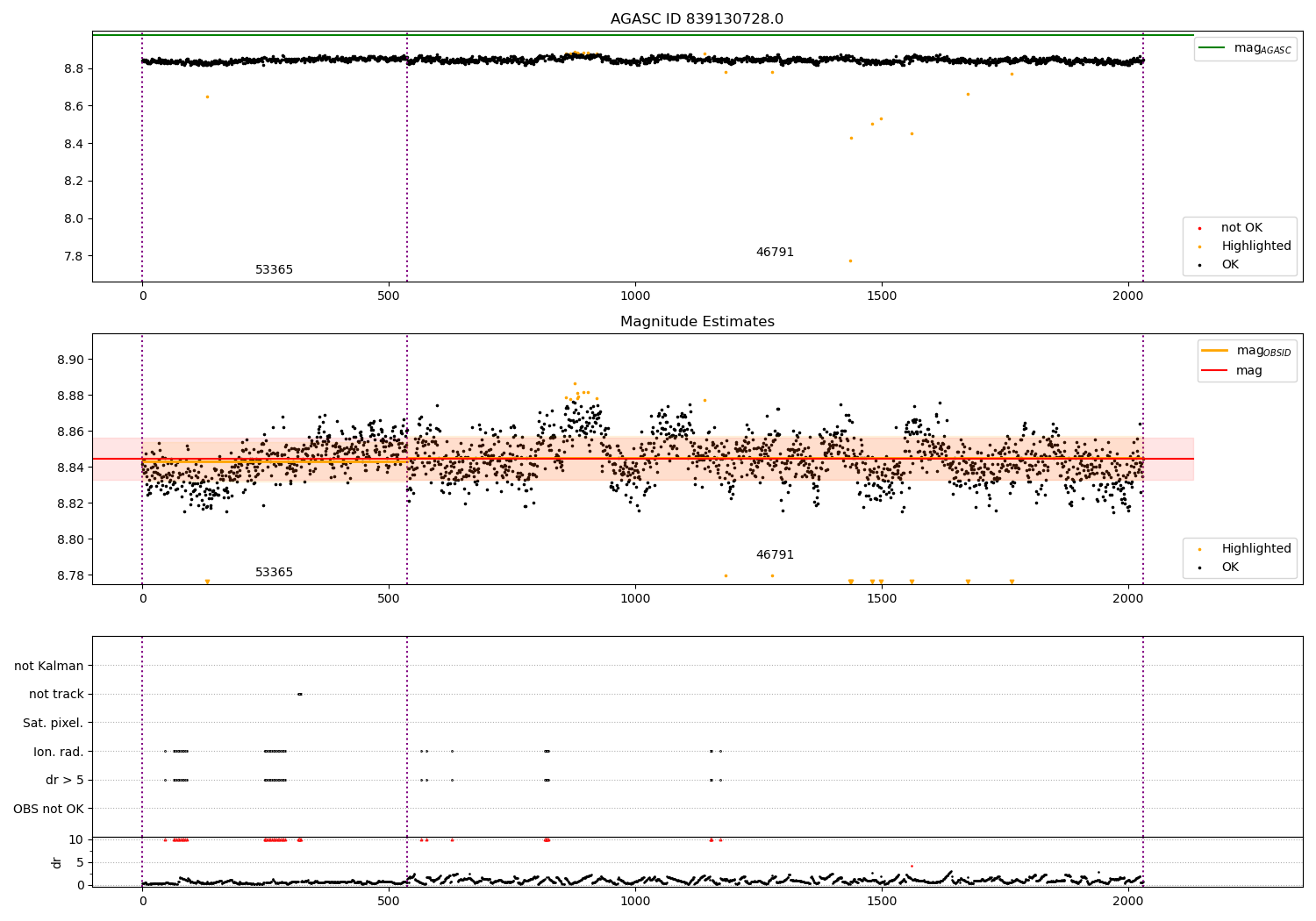The width and height of the screenshot is (1316, 921).
Task: Click the 8.2 tick on the top plot
Action: click(x=74, y=182)
